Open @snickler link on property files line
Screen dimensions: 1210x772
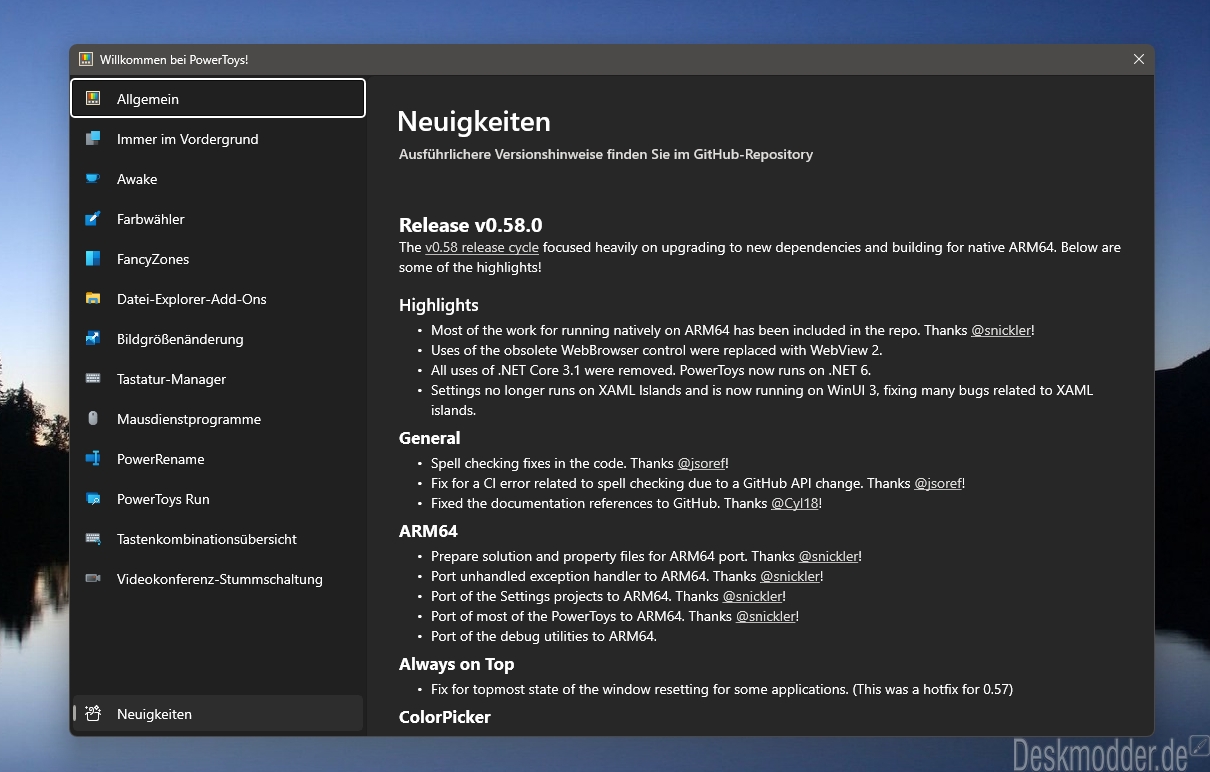coord(828,556)
